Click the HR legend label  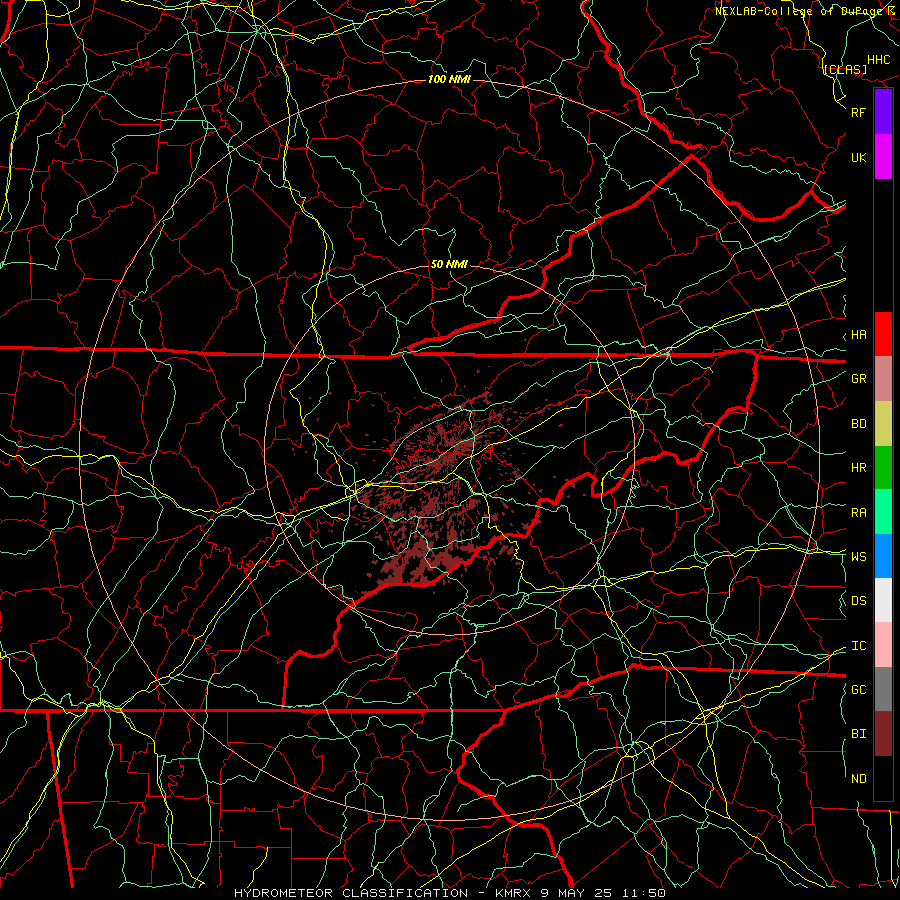pyautogui.click(x=859, y=467)
